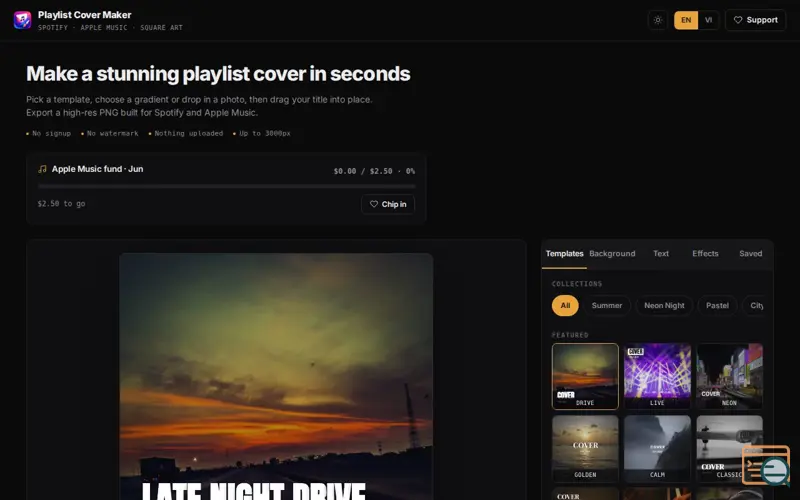The height and width of the screenshot is (500, 800).
Task: Open the Effects tab
Action: (705, 254)
